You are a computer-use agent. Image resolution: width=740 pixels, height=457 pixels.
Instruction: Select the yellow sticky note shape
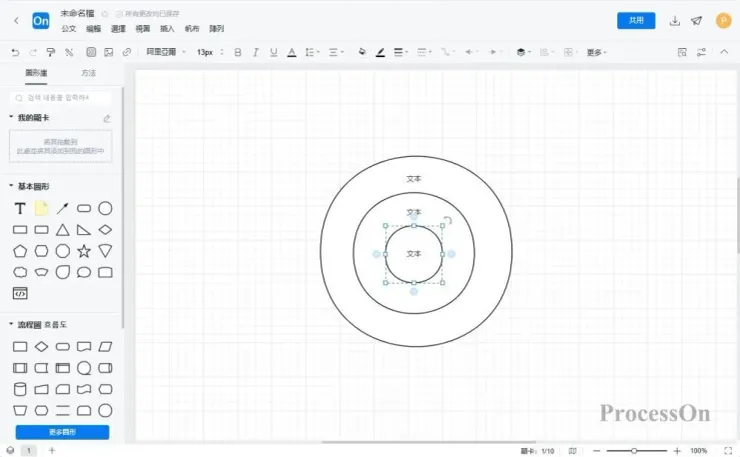[41, 208]
